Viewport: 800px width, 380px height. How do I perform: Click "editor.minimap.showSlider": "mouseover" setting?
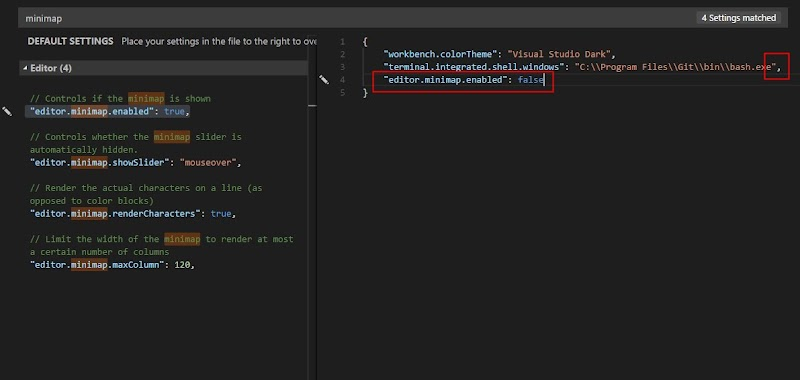(x=135, y=163)
